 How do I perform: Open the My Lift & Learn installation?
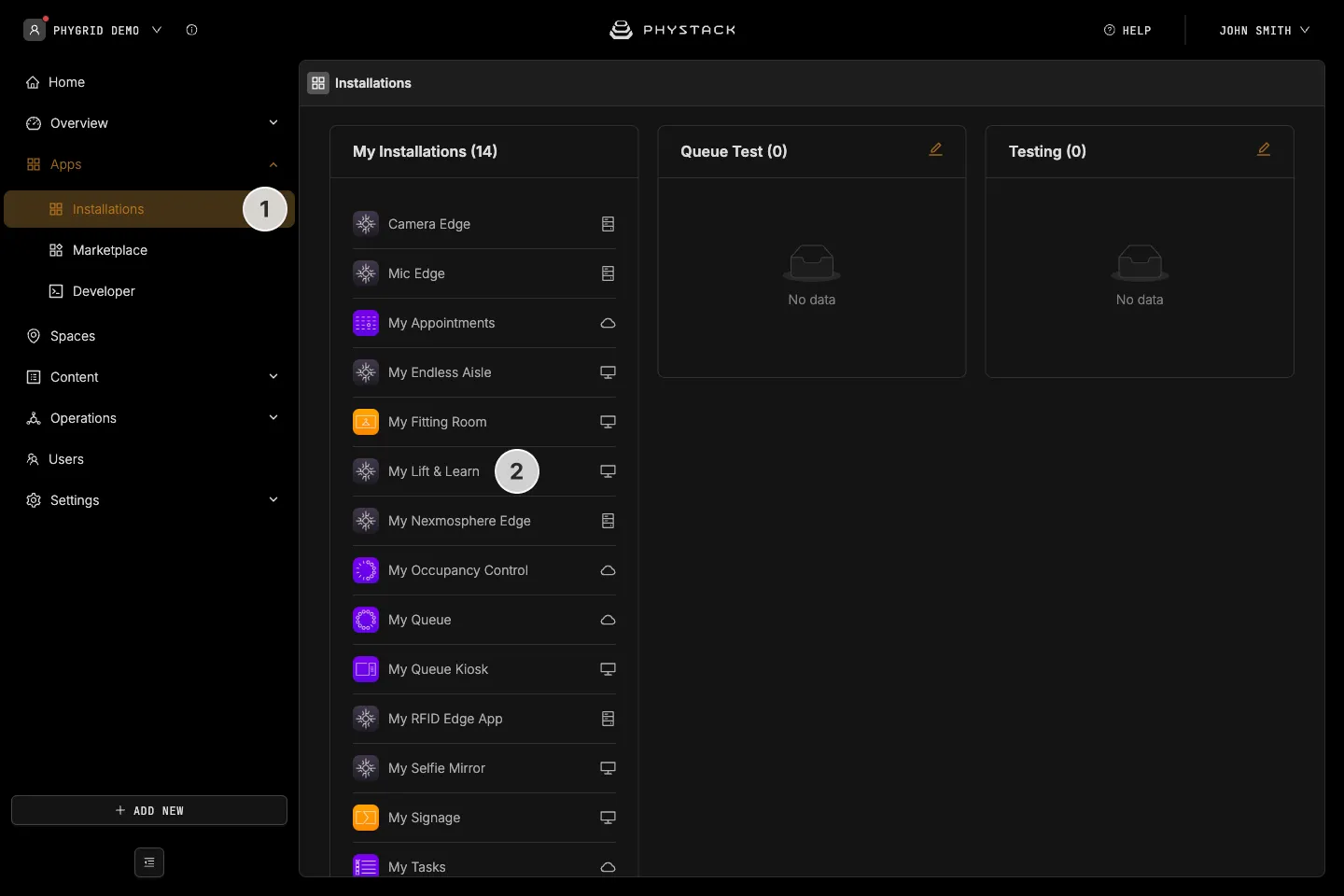tap(484, 471)
